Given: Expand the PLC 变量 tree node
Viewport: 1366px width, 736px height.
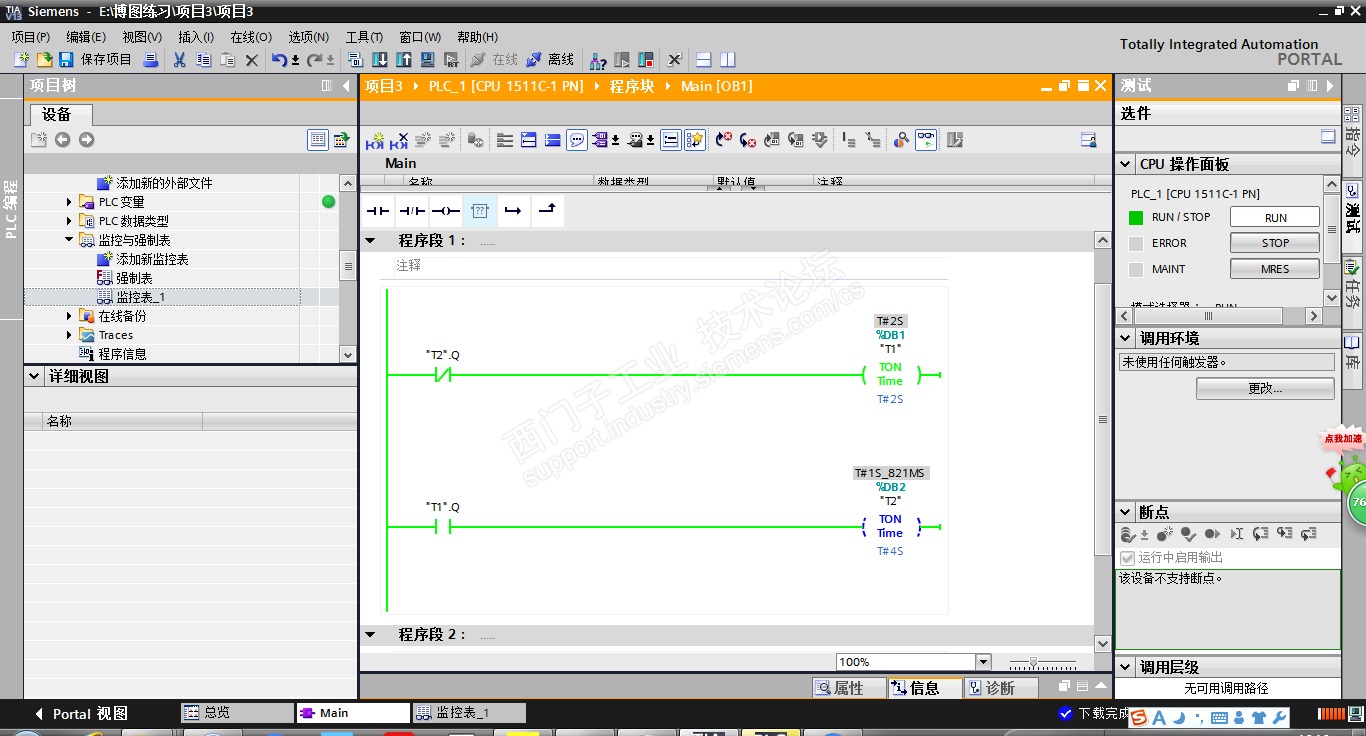Looking at the screenshot, I should (x=69, y=202).
